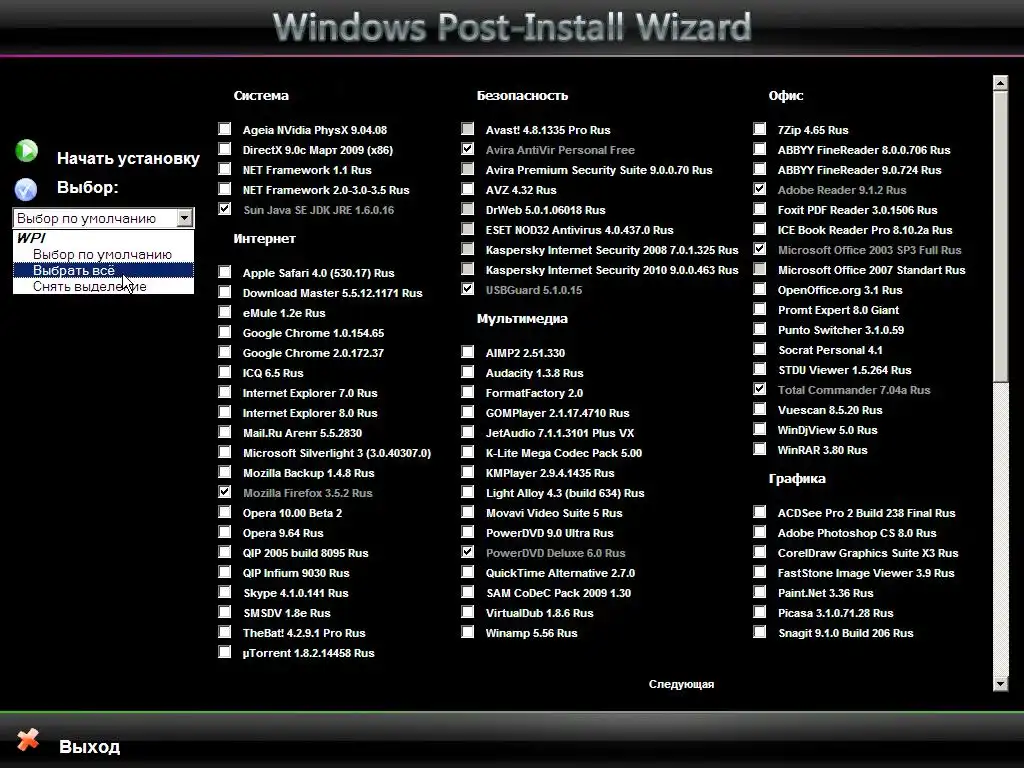Check Ageia NVidia PhysX 9.04.08
Image resolution: width=1024 pixels, height=768 pixels.
pyautogui.click(x=225, y=129)
